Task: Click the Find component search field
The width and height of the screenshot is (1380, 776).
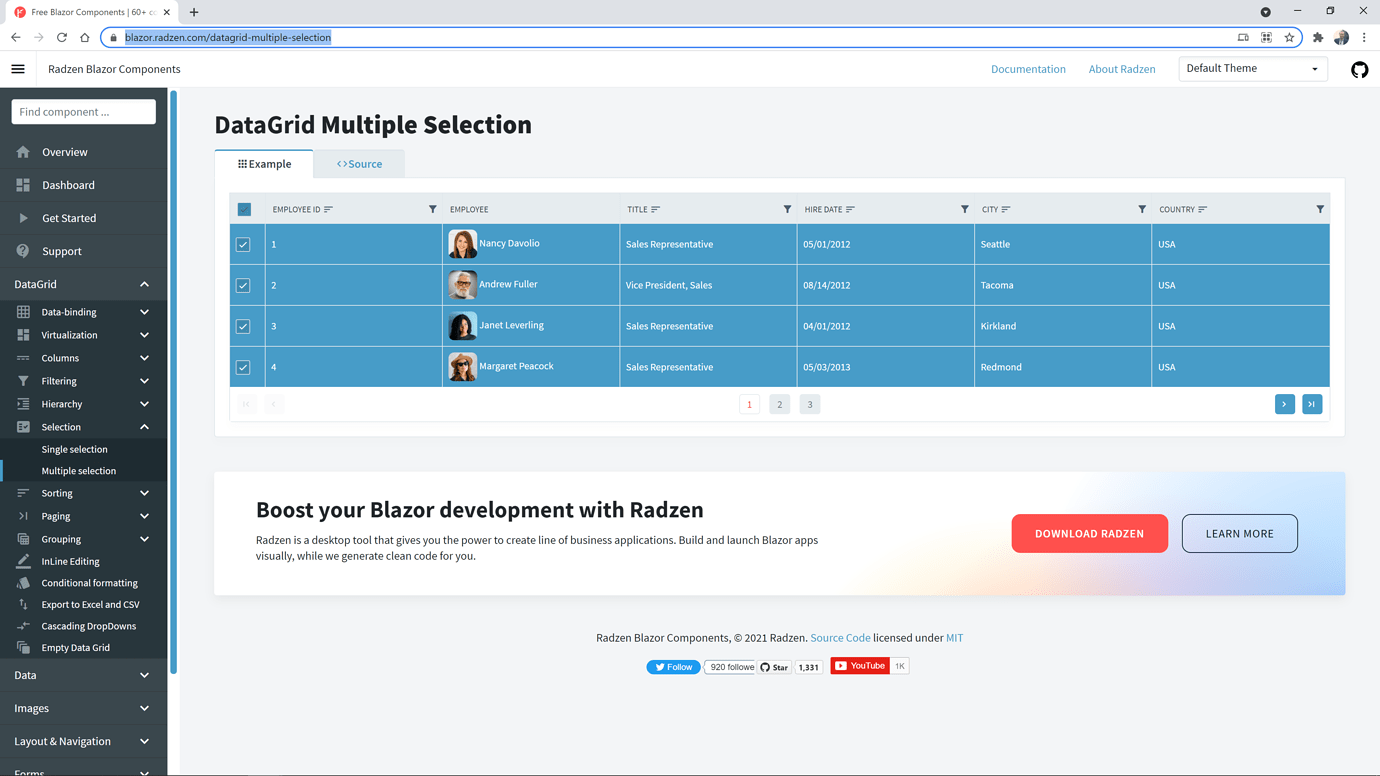Action: click(x=83, y=112)
